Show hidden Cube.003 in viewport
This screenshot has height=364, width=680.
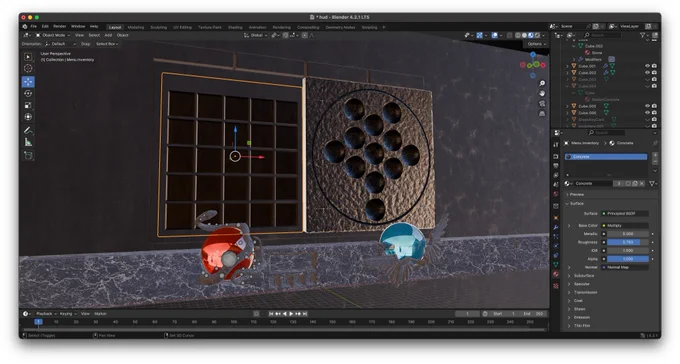pyautogui.click(x=647, y=79)
